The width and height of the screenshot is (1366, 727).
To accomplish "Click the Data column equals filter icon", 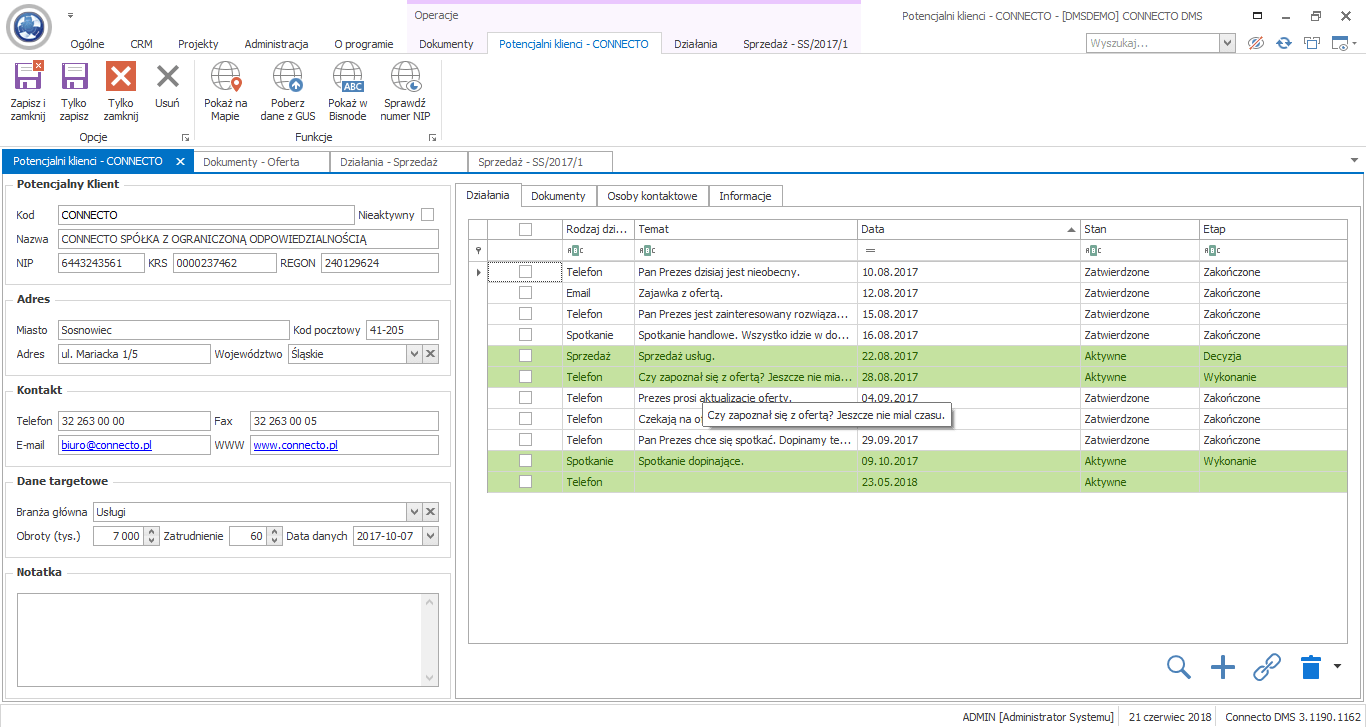I will tap(870, 250).
